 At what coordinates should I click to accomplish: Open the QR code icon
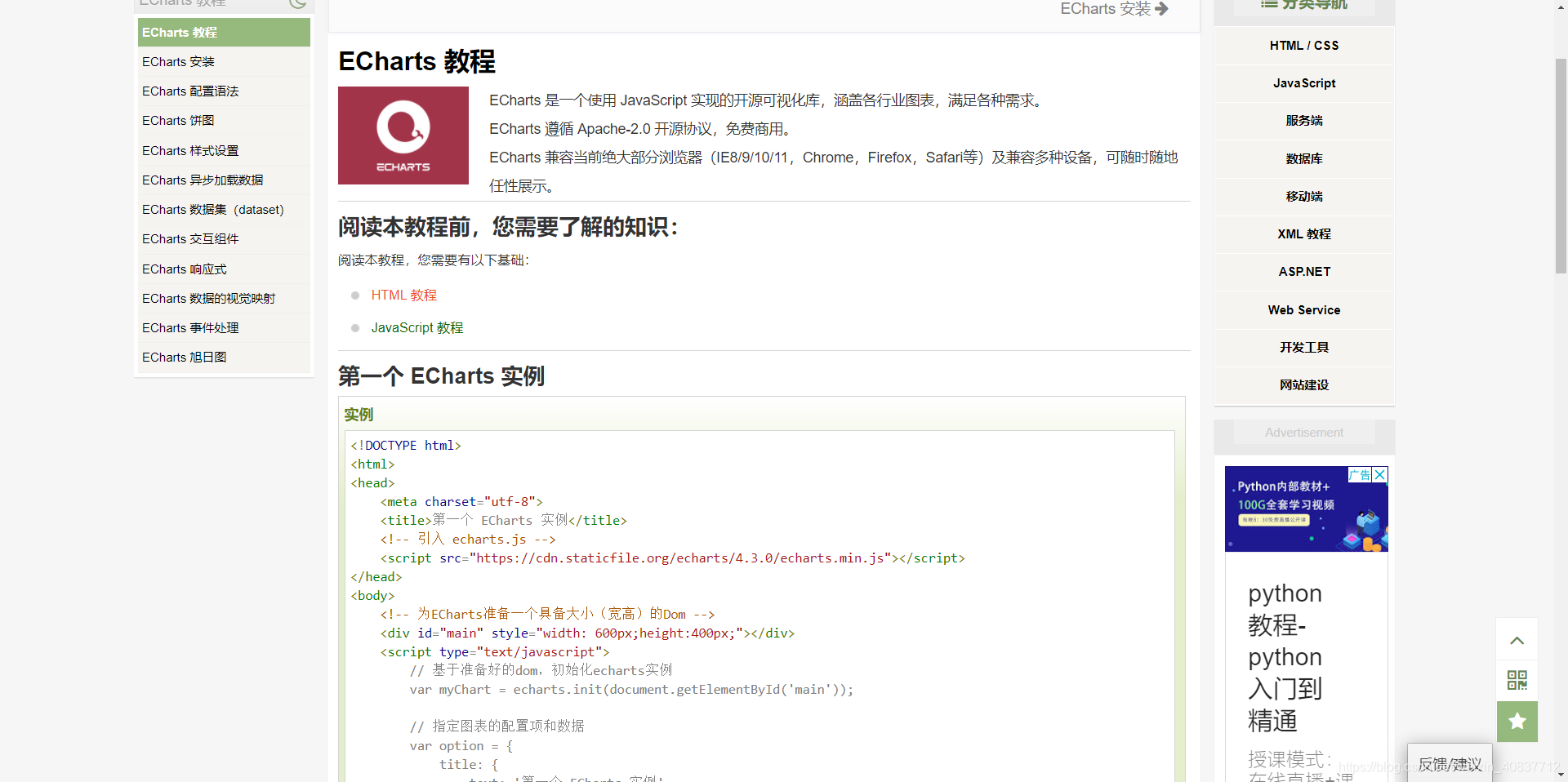[1517, 680]
